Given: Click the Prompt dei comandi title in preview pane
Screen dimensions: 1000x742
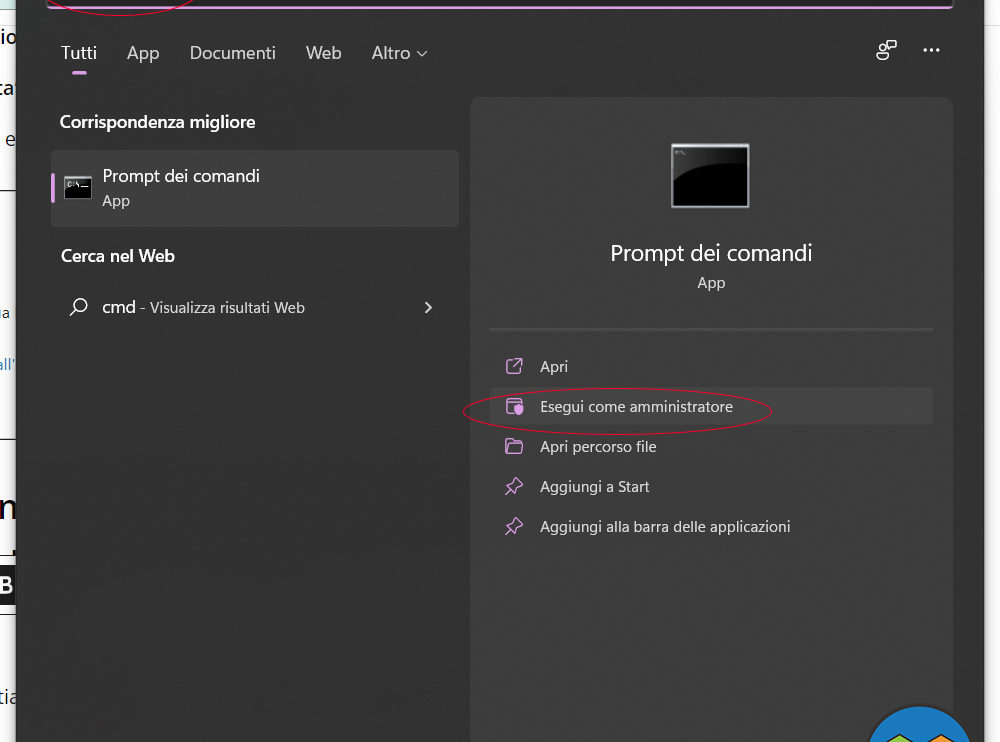Looking at the screenshot, I should click(x=711, y=253).
